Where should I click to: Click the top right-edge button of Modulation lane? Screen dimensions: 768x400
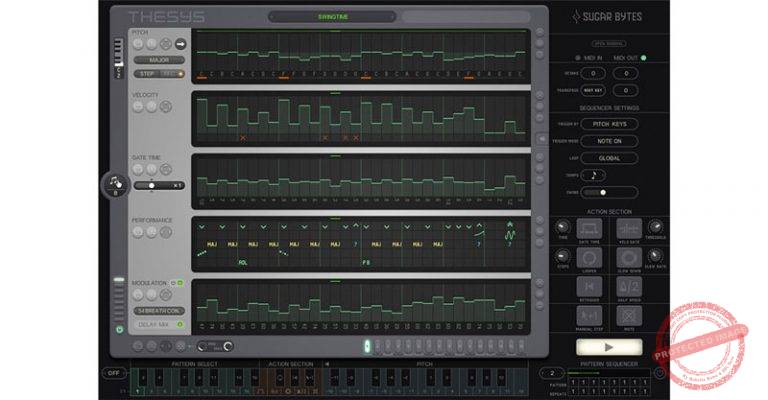(540, 283)
